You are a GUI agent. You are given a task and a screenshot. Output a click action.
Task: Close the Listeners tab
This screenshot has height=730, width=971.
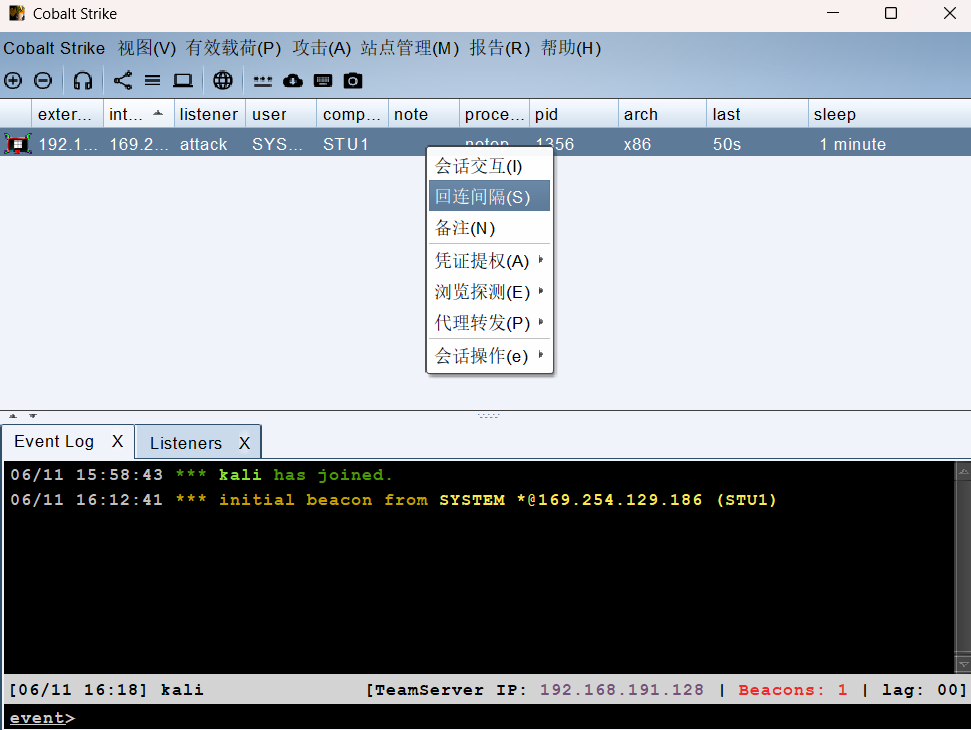(x=245, y=443)
